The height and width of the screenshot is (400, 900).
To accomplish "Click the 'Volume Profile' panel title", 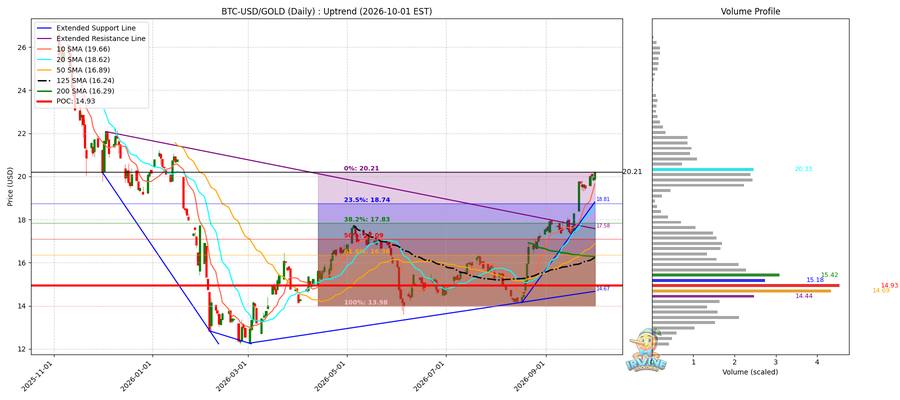I will (750, 11).
